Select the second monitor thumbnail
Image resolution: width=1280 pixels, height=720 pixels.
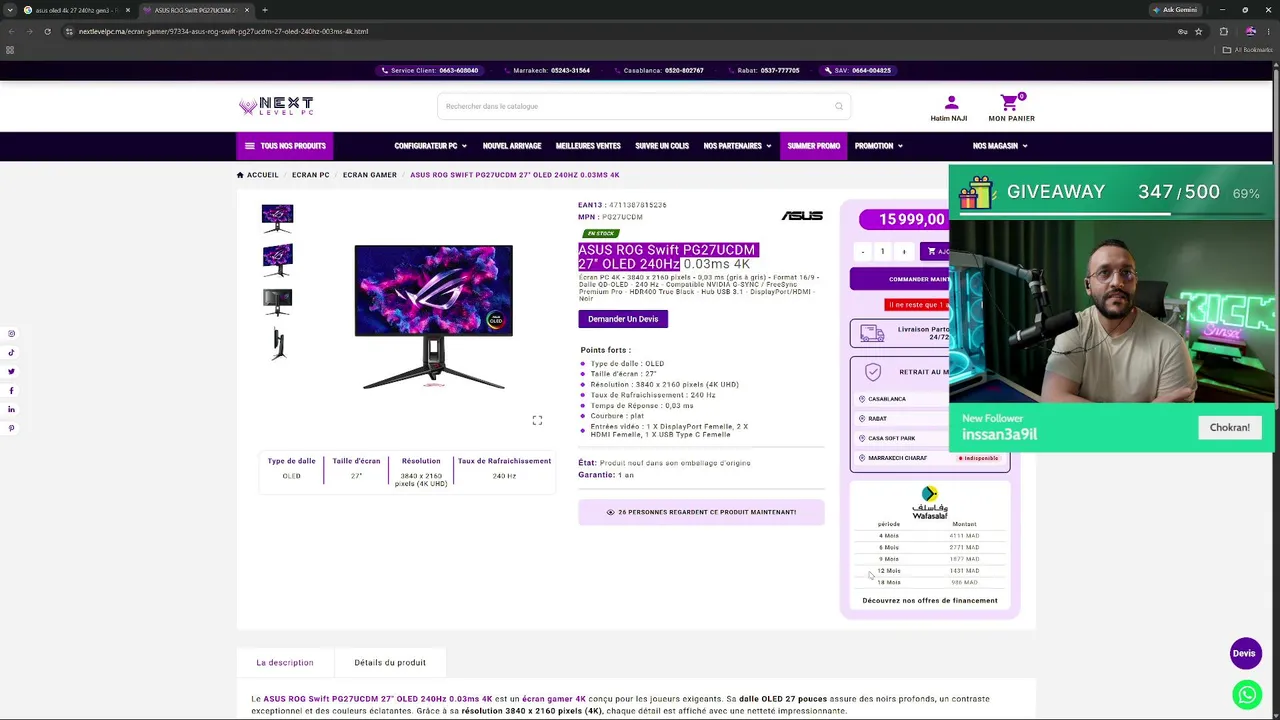277,260
